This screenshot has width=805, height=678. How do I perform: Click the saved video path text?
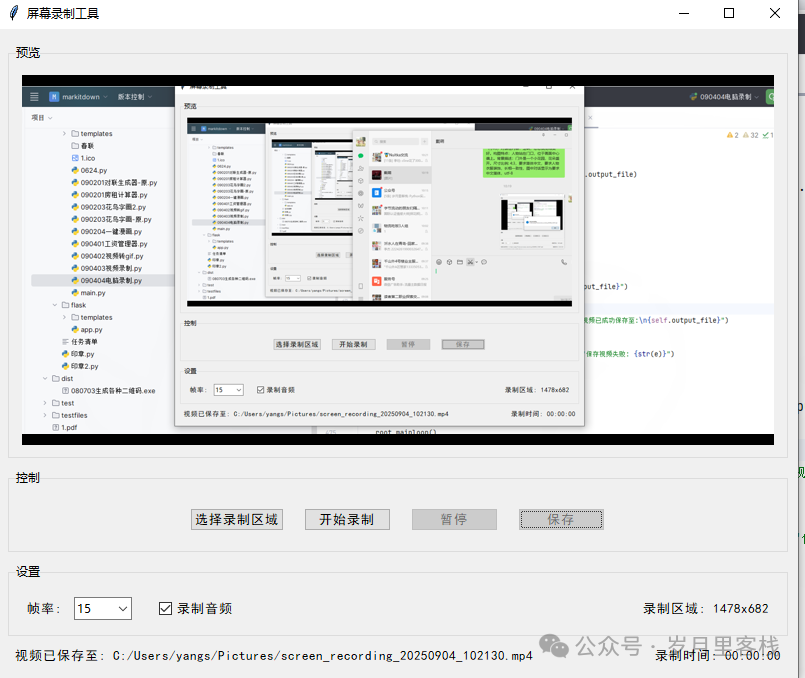(x=274, y=655)
